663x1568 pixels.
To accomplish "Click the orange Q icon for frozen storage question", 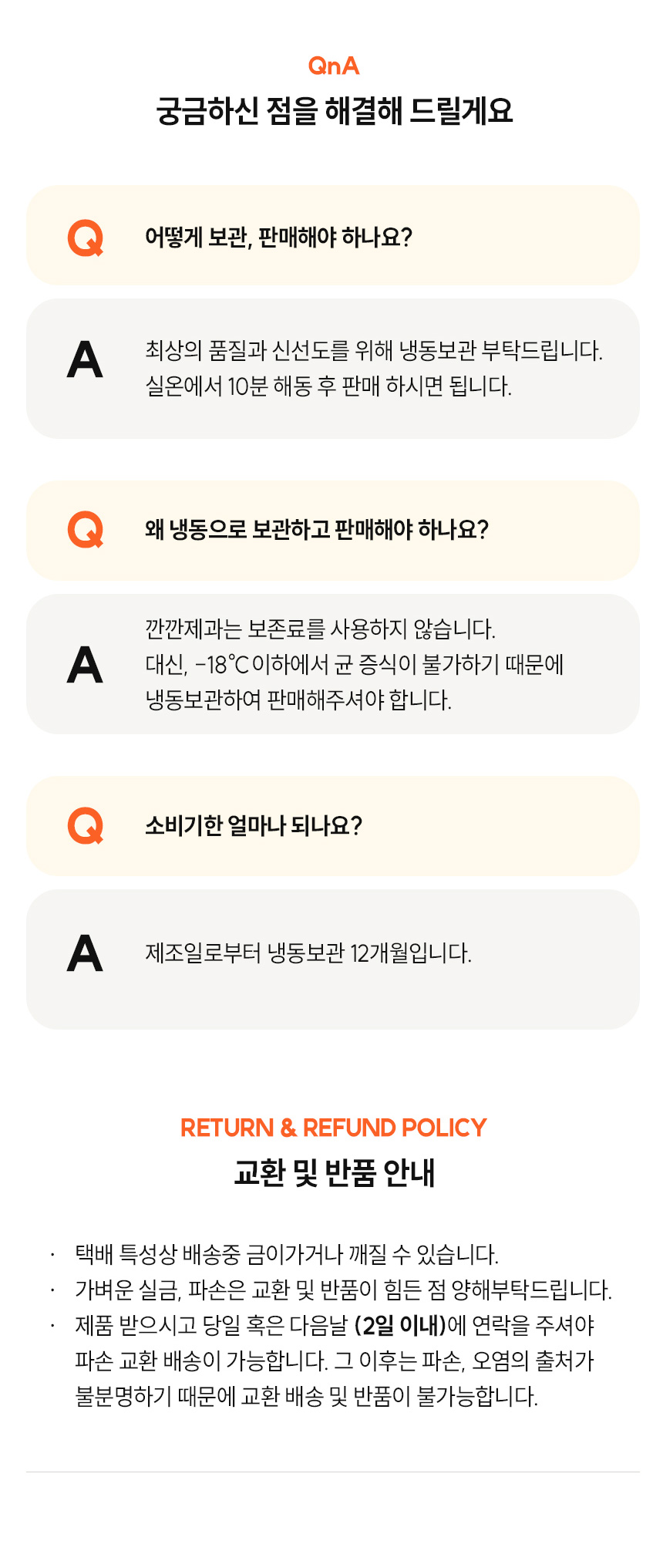I will 86,530.
